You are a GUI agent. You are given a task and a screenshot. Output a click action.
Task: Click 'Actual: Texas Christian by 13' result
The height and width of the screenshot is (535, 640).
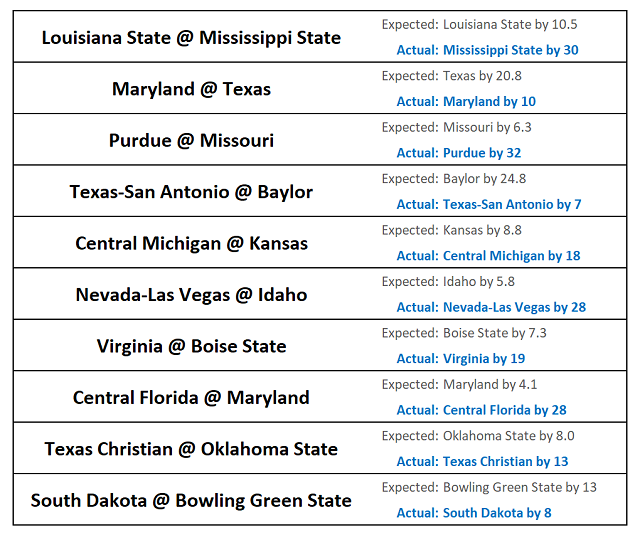(x=482, y=461)
